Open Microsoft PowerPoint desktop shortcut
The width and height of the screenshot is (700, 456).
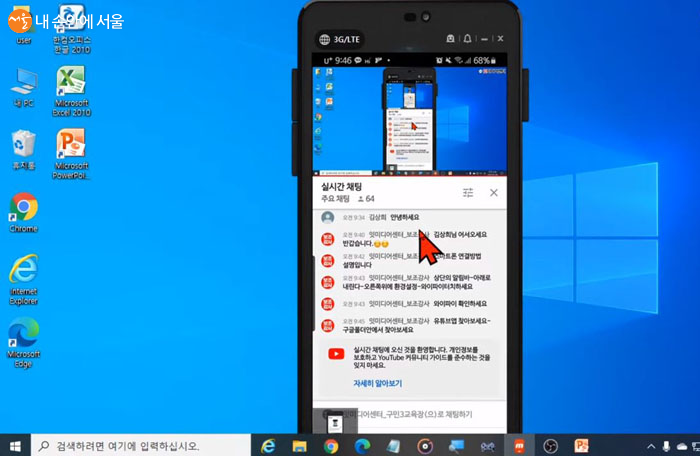71,146
